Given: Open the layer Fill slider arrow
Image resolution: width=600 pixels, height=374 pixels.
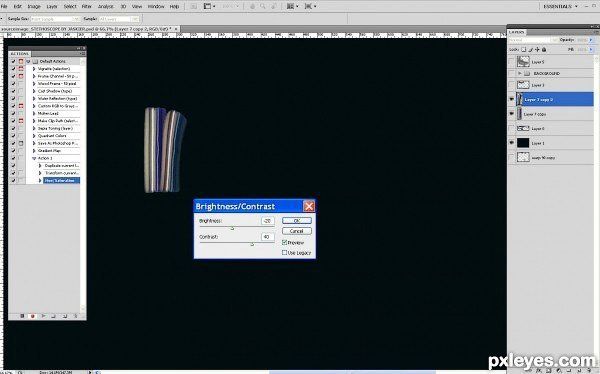Looking at the screenshot, I should coord(591,49).
